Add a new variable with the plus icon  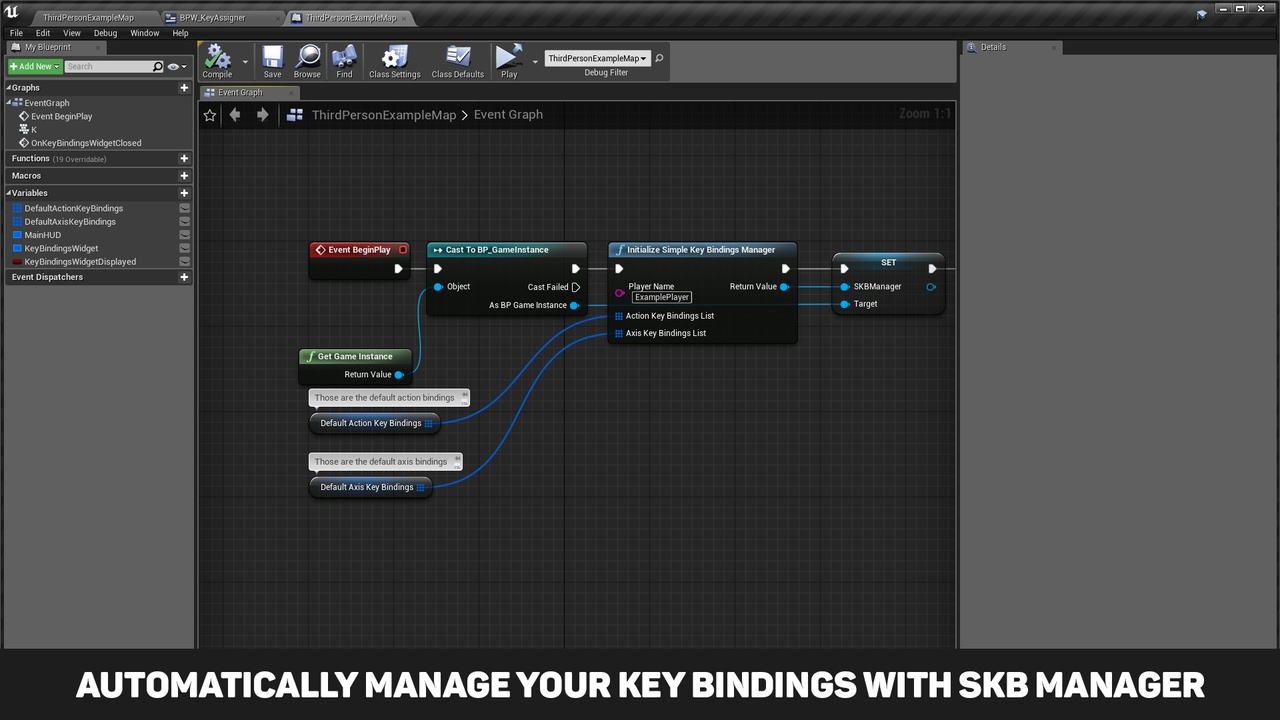click(184, 193)
